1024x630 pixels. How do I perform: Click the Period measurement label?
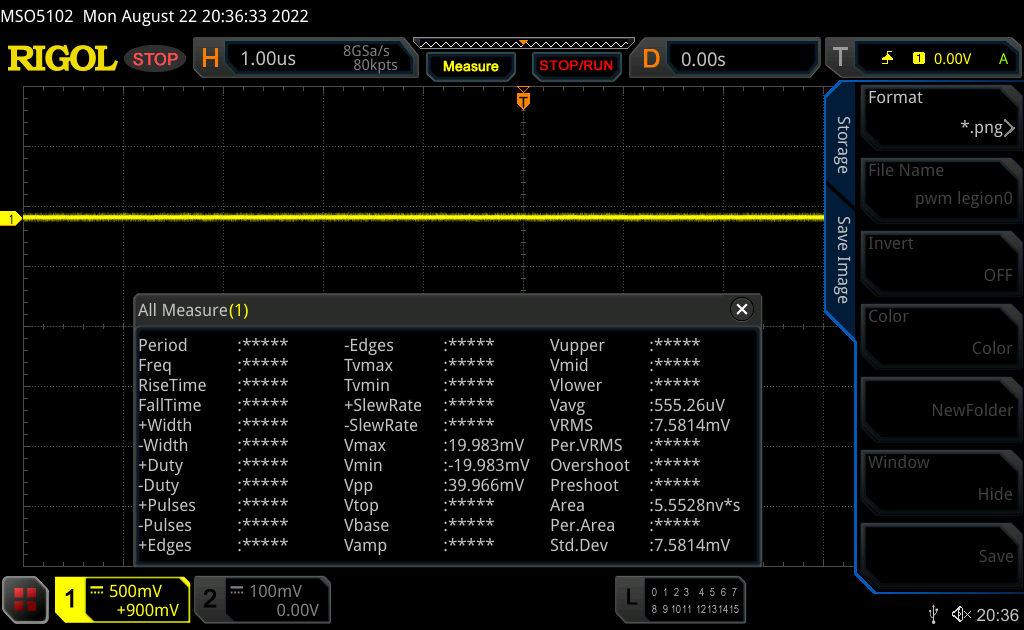point(163,345)
